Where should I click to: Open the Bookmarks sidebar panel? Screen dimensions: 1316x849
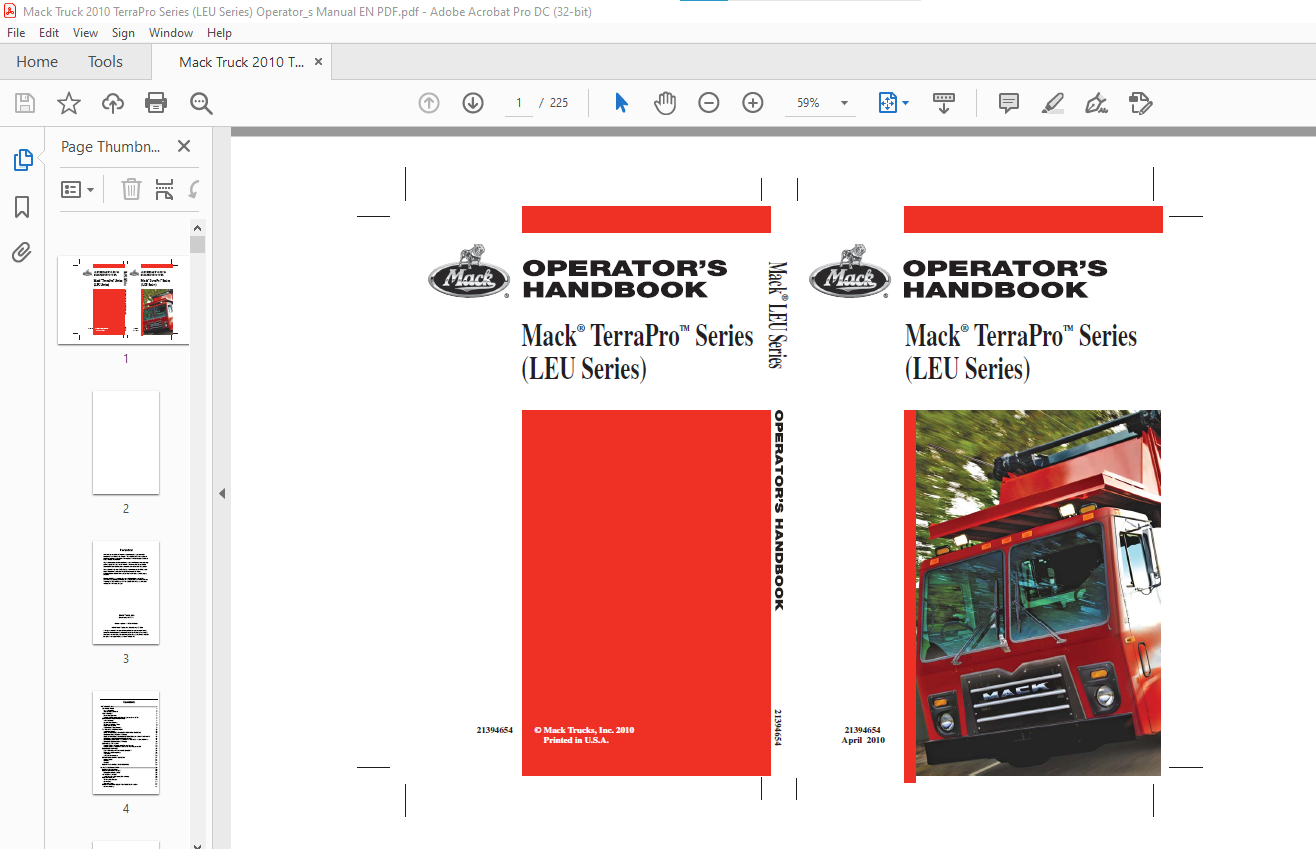[x=22, y=207]
